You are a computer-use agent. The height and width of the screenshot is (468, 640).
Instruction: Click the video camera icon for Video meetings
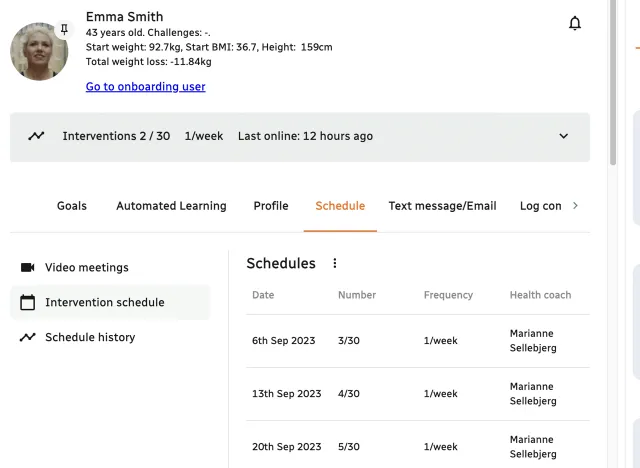click(28, 268)
